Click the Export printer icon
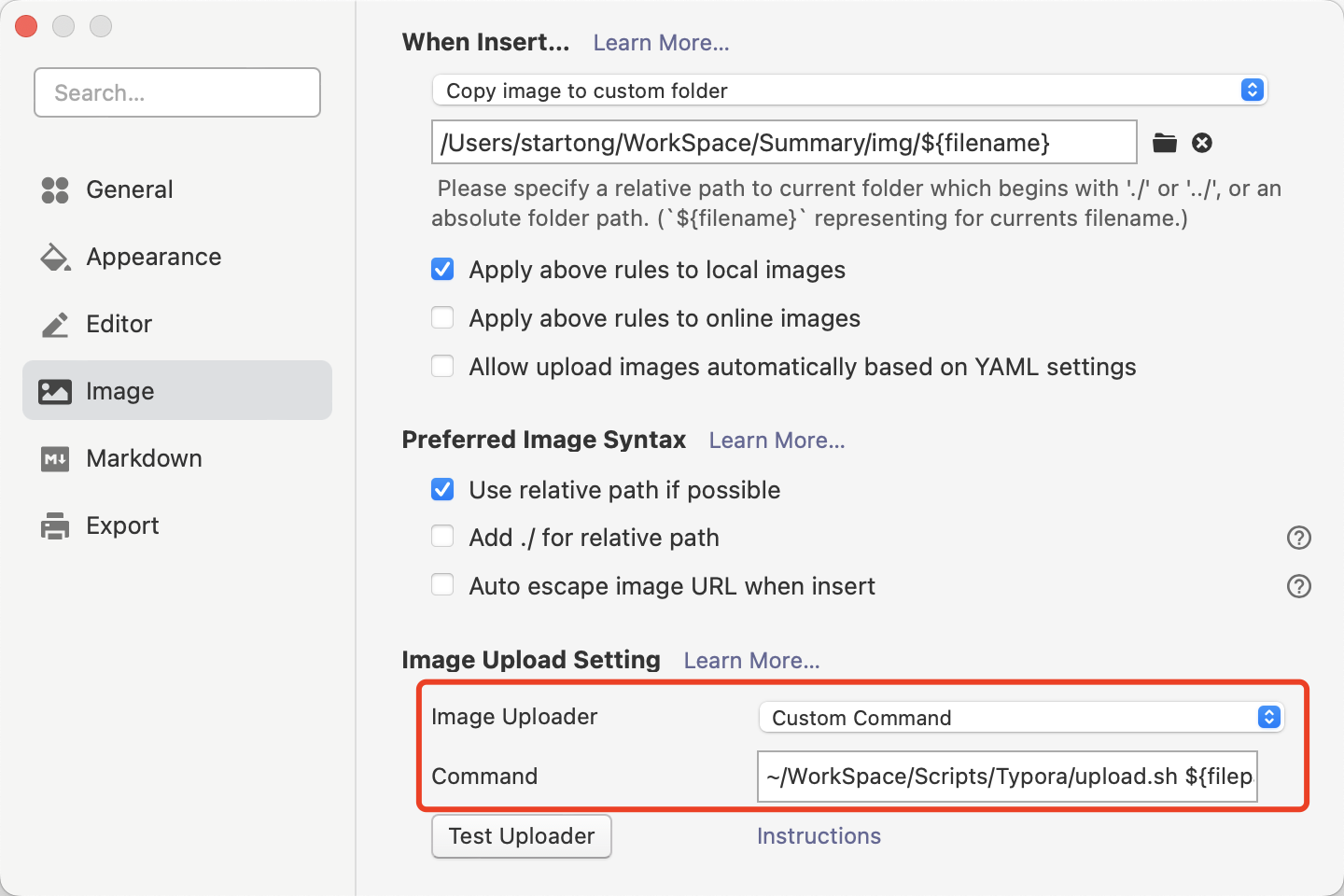The image size is (1344, 896). tap(55, 525)
